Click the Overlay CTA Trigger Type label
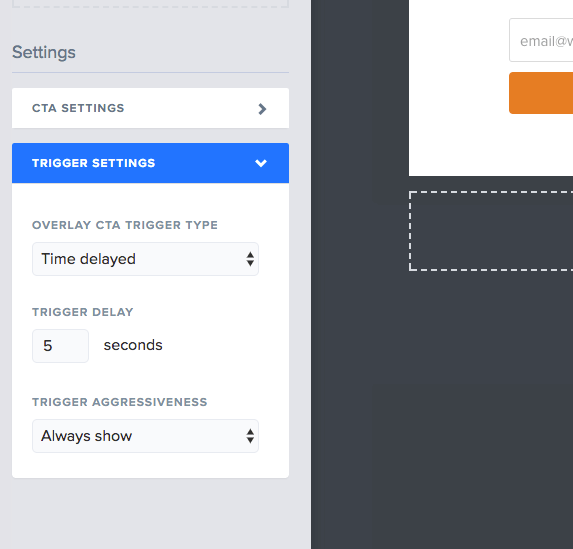 pos(125,225)
